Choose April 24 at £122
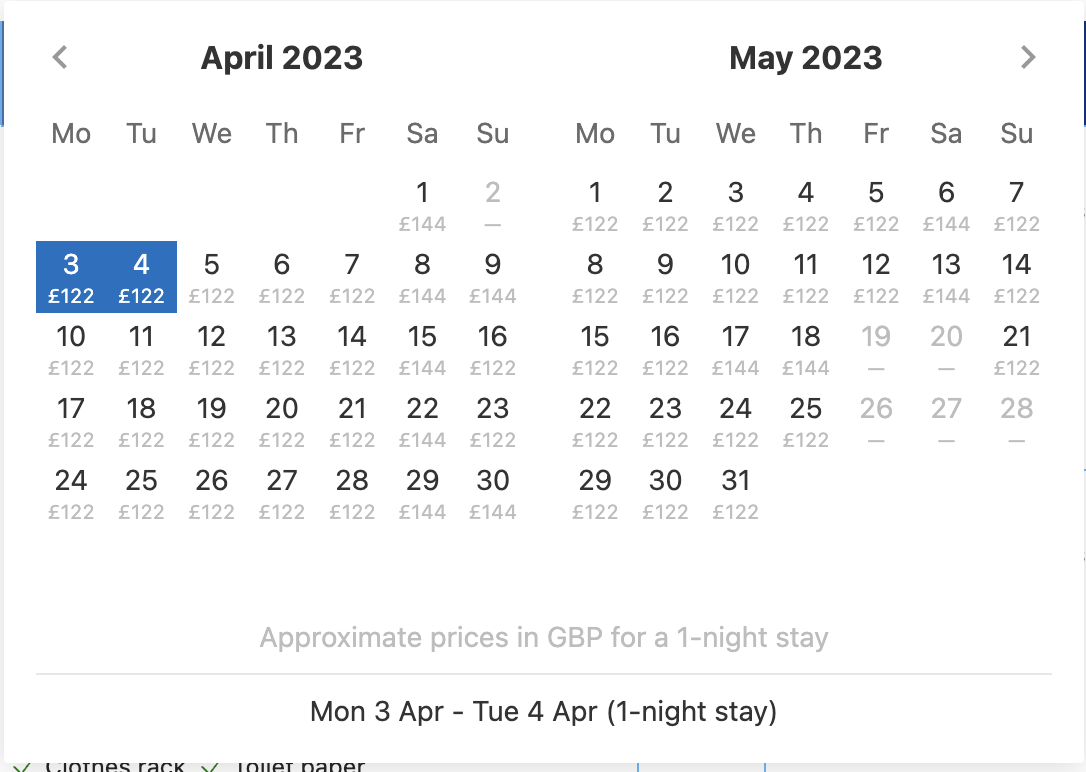 pyautogui.click(x=71, y=493)
